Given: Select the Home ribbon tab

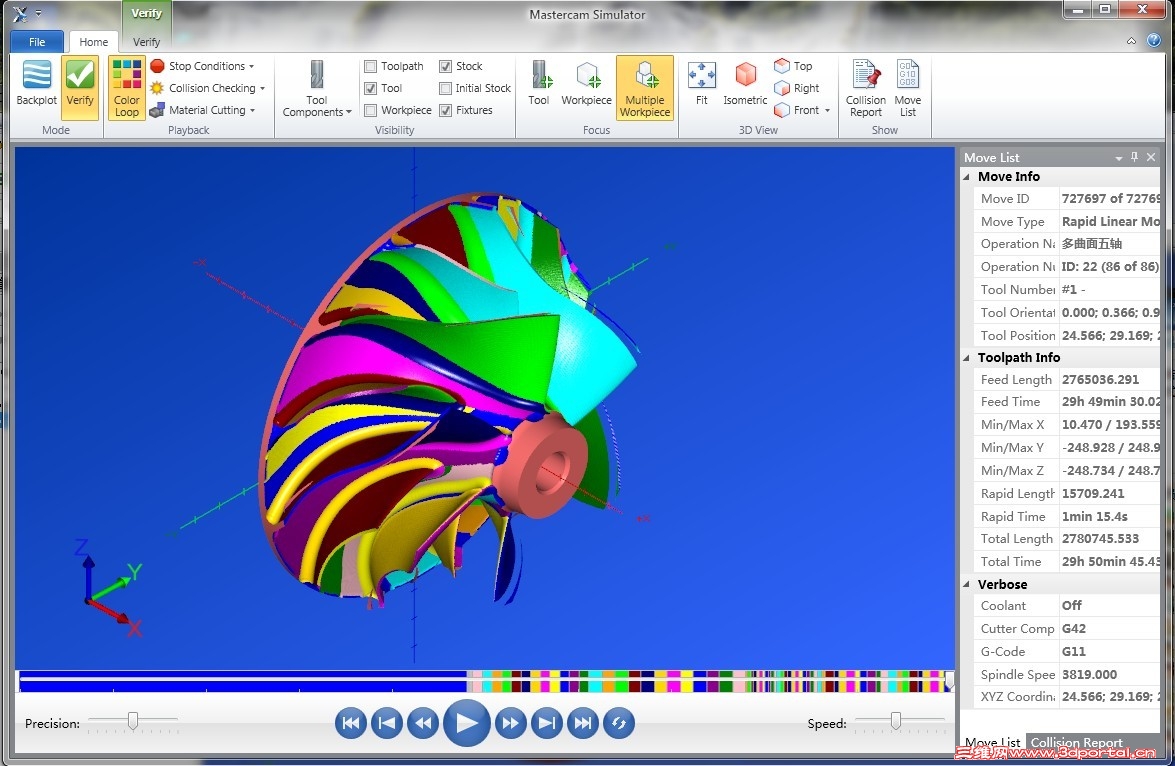Looking at the screenshot, I should pyautogui.click(x=94, y=41).
